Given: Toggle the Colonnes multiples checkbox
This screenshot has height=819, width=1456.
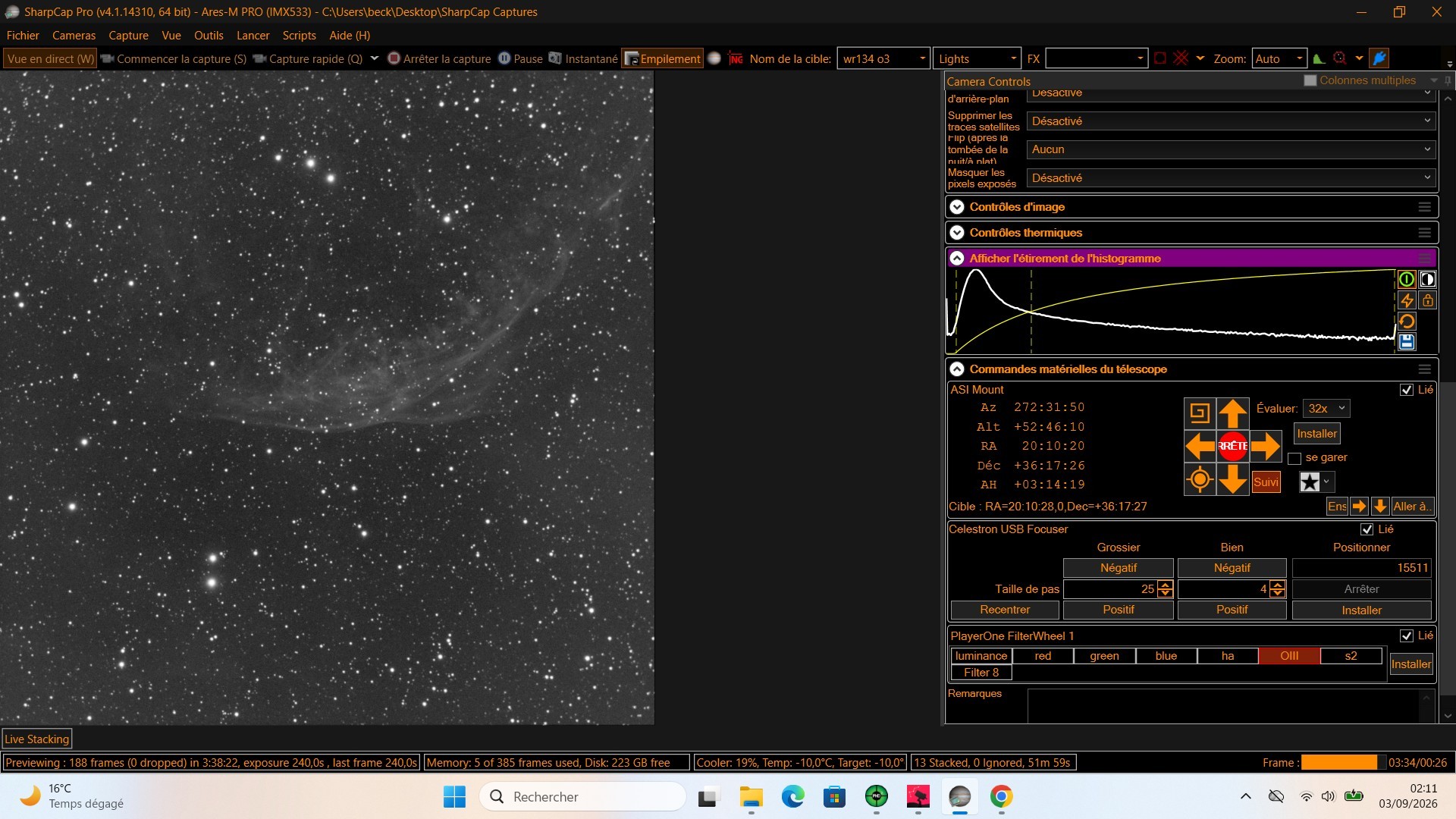Looking at the screenshot, I should pyautogui.click(x=1310, y=80).
